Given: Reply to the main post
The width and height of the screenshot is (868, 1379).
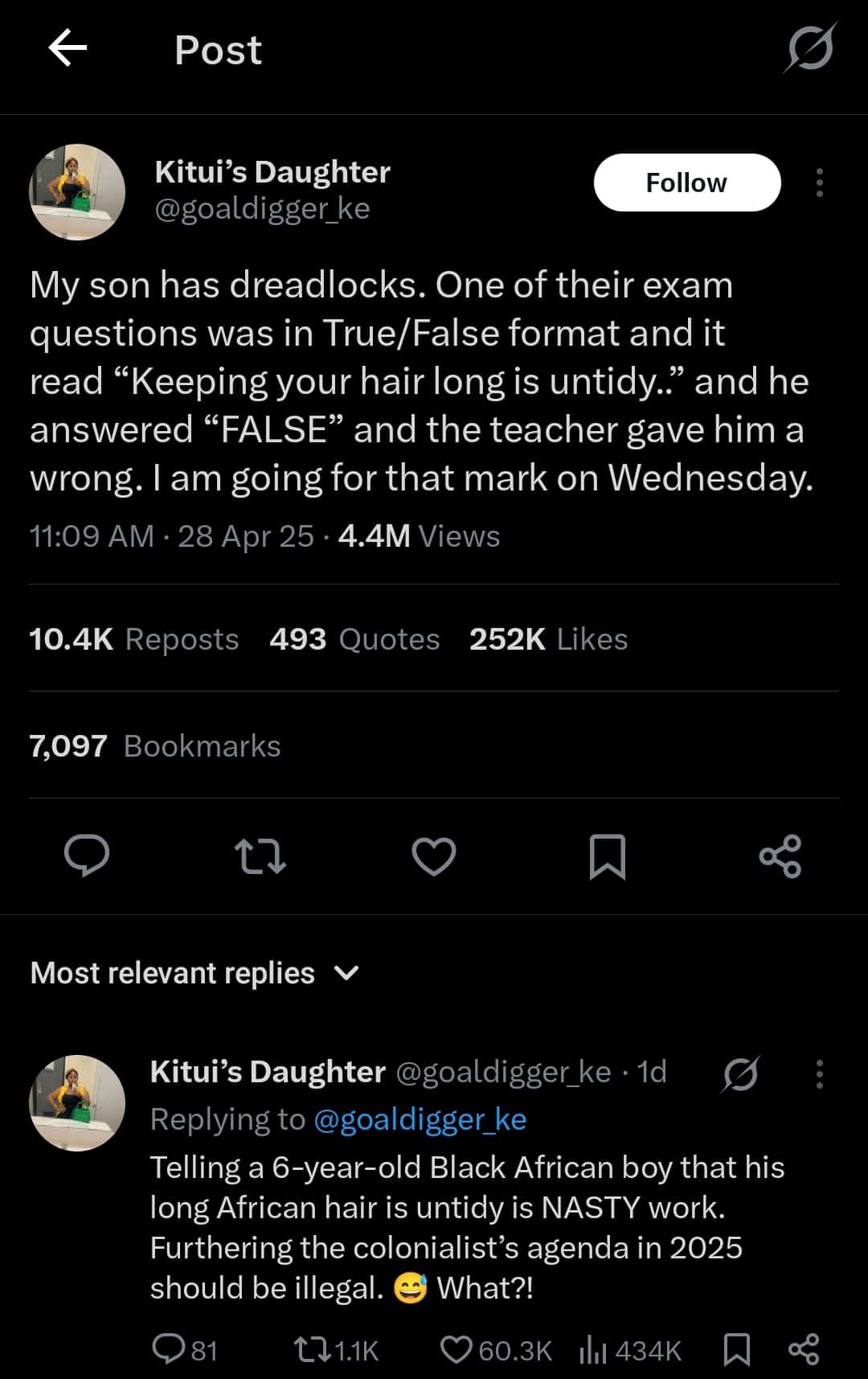Looking at the screenshot, I should [87, 855].
